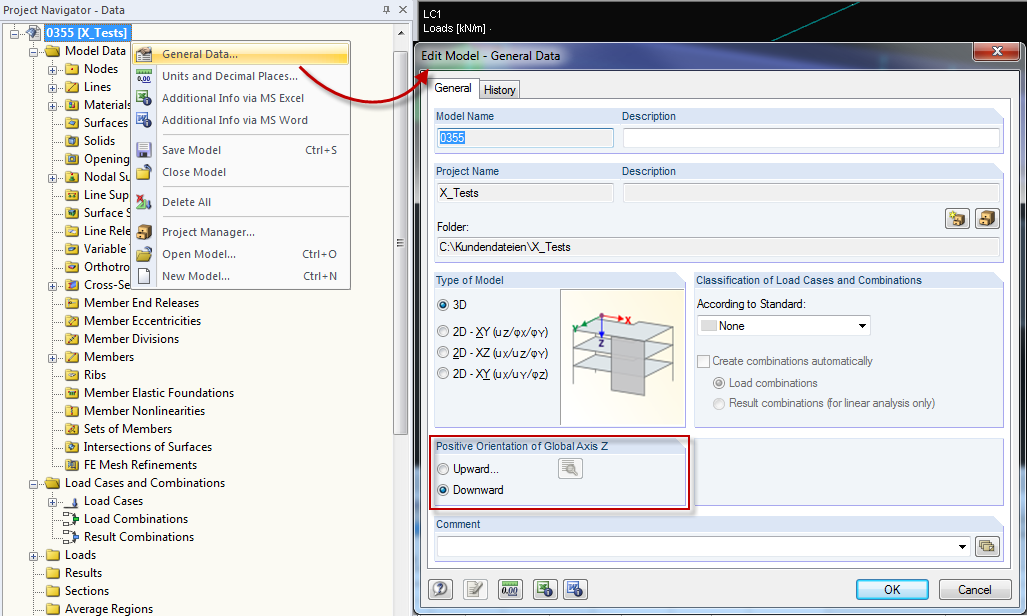Choose Delete All from the context menu
Screen dimensions: 1027x616
[x=241, y=202]
